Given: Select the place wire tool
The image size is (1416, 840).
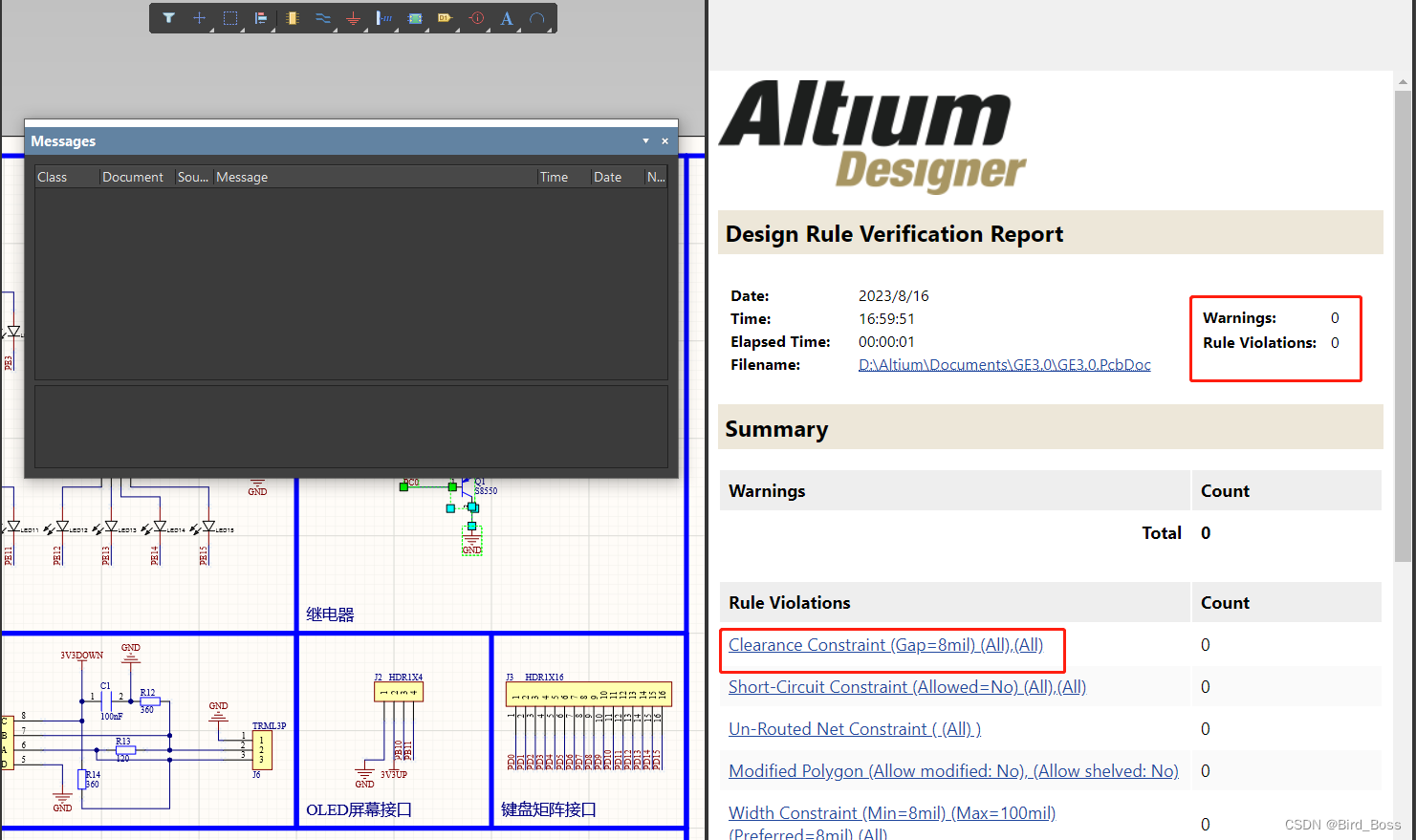Looking at the screenshot, I should click(323, 18).
